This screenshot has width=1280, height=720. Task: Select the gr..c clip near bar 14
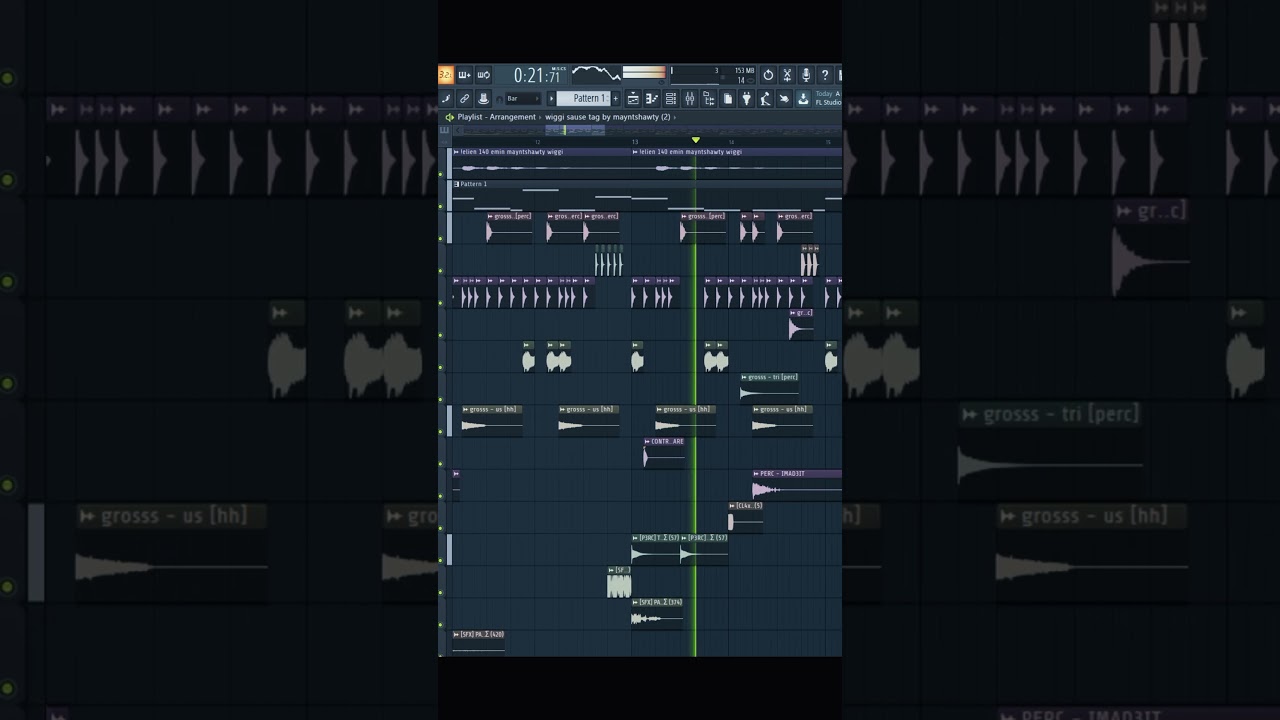801,325
